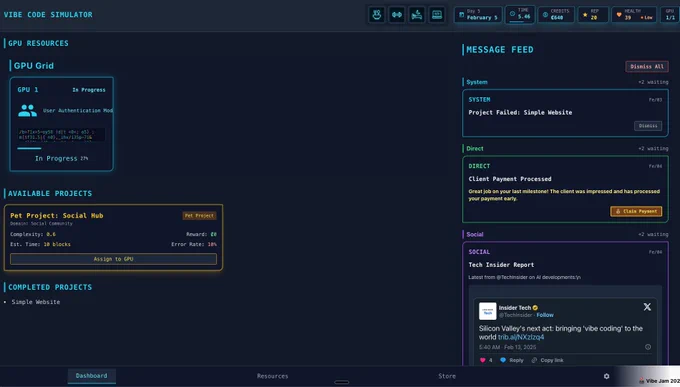Click the eat meal bowl icon

[376, 15]
